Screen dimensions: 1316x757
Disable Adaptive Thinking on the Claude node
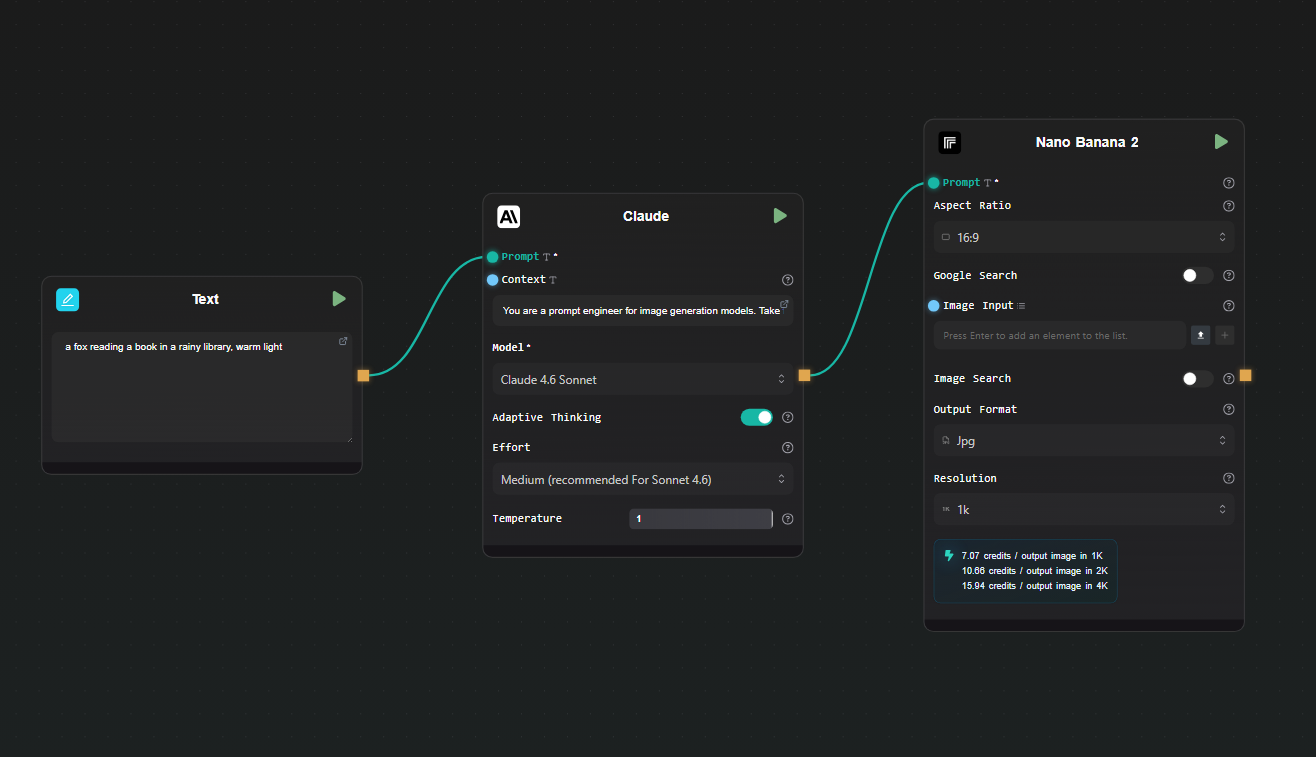(756, 417)
